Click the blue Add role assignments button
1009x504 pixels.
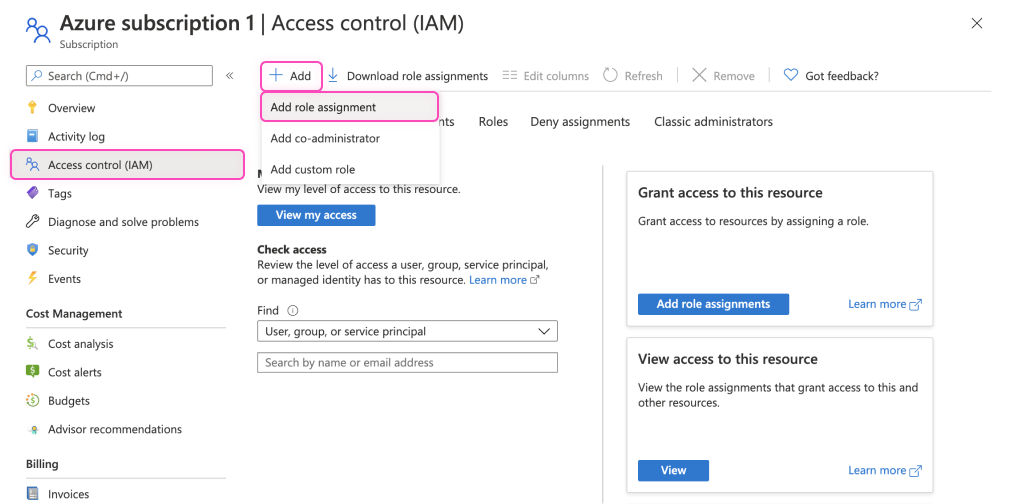[713, 304]
